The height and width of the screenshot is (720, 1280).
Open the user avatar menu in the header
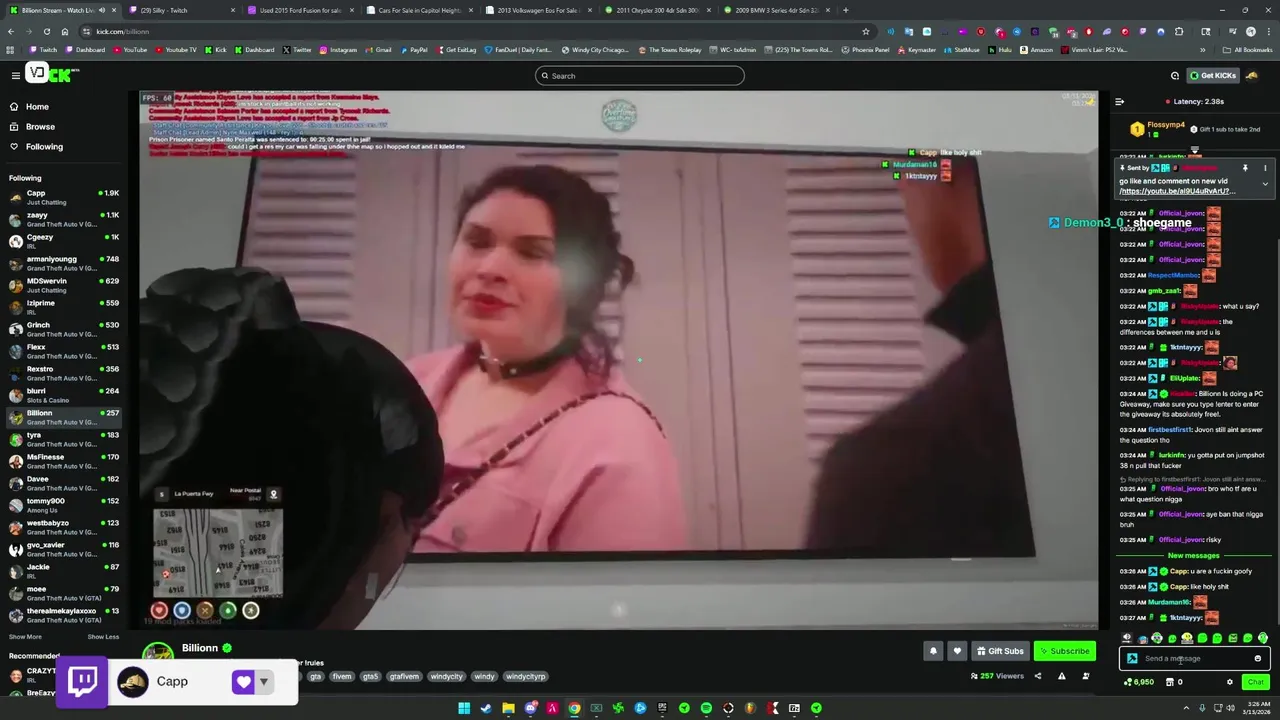pos(1252,75)
